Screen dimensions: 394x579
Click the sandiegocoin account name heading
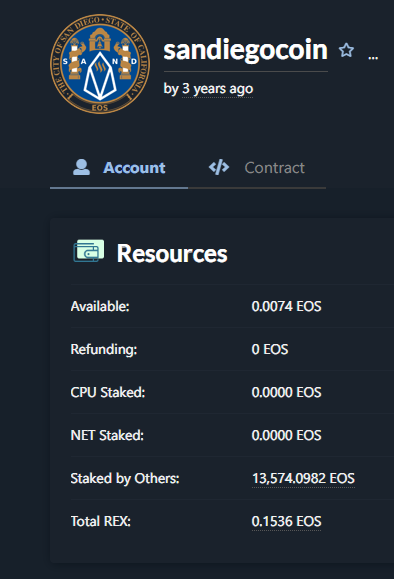[246, 50]
